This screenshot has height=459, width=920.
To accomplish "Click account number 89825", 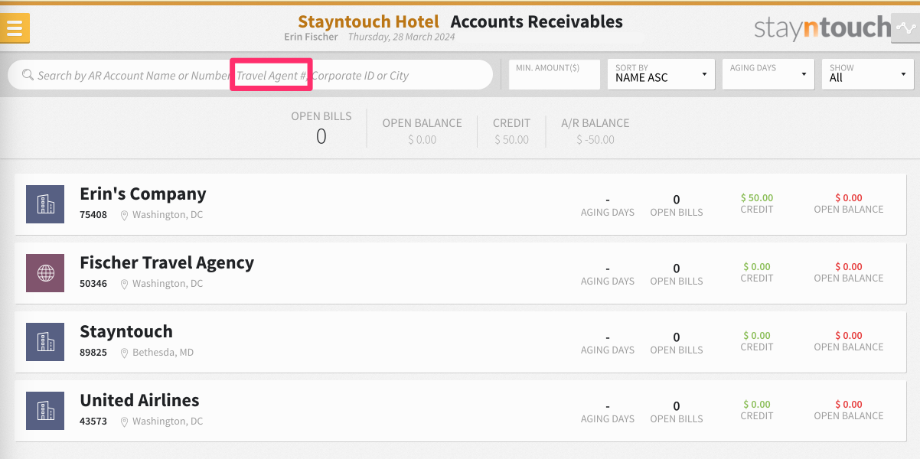I will click(93, 353).
